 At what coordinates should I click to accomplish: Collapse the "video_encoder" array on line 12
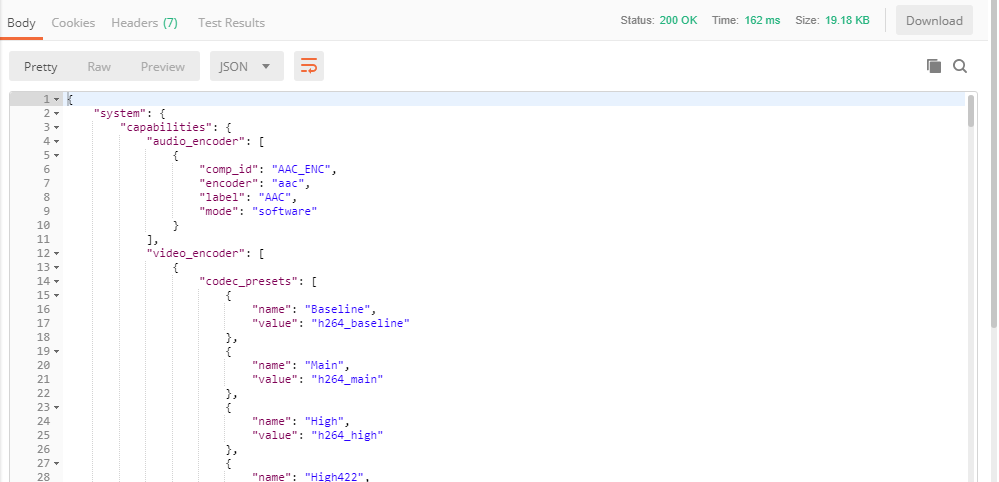point(57,254)
